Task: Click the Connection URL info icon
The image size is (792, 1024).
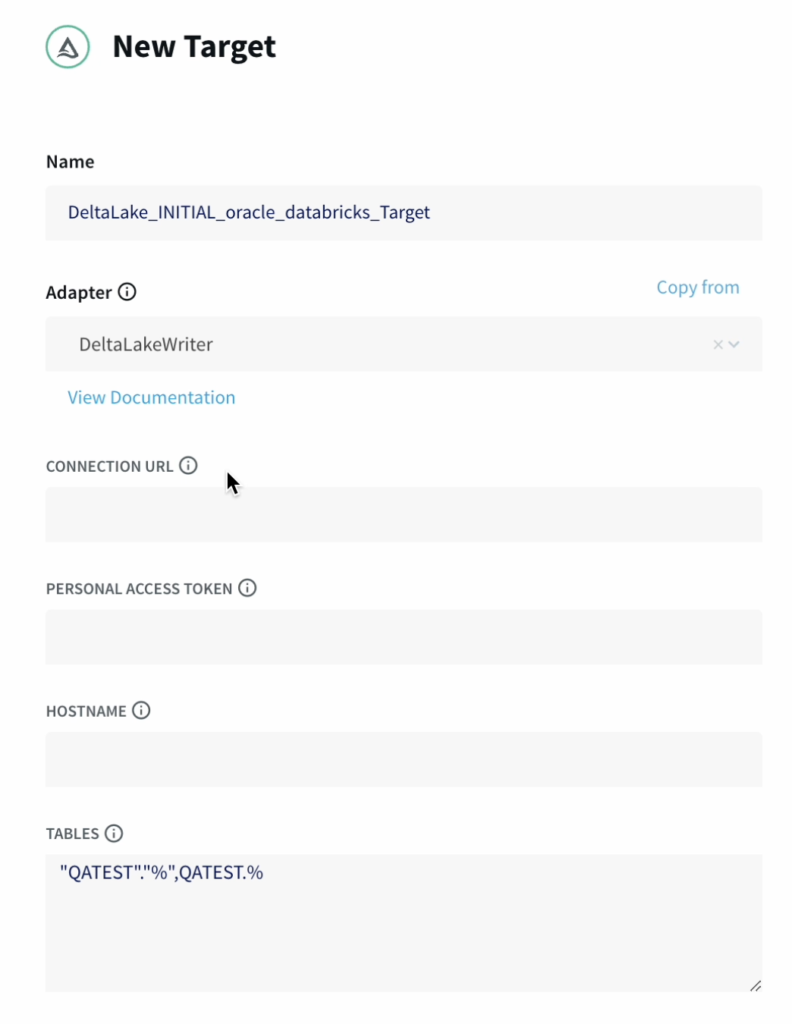Action: 189,465
